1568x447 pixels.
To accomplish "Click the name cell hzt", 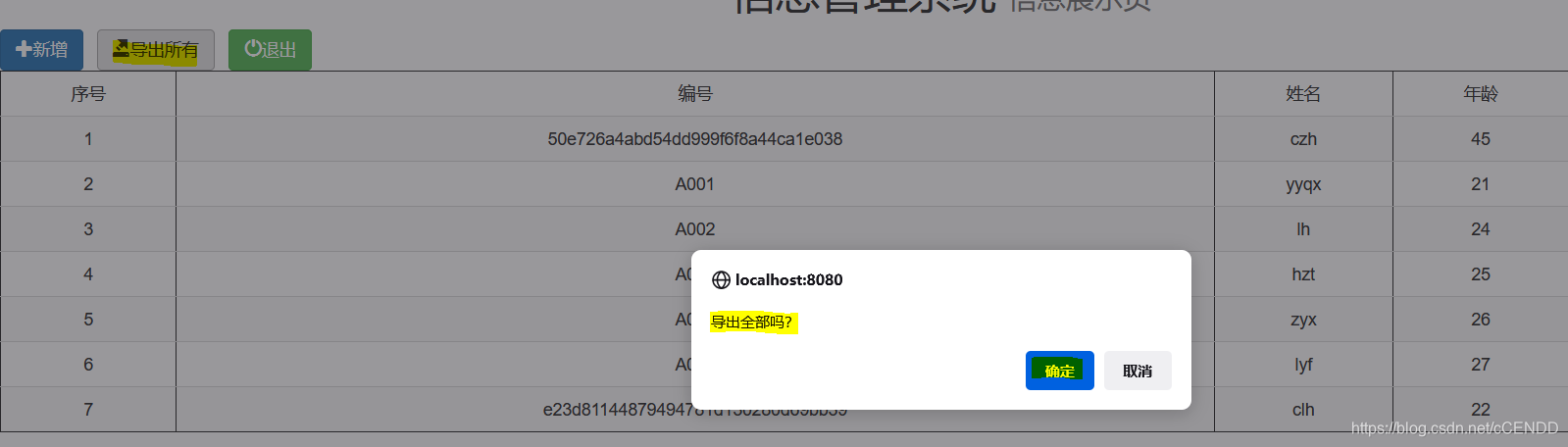I will tap(1303, 274).
